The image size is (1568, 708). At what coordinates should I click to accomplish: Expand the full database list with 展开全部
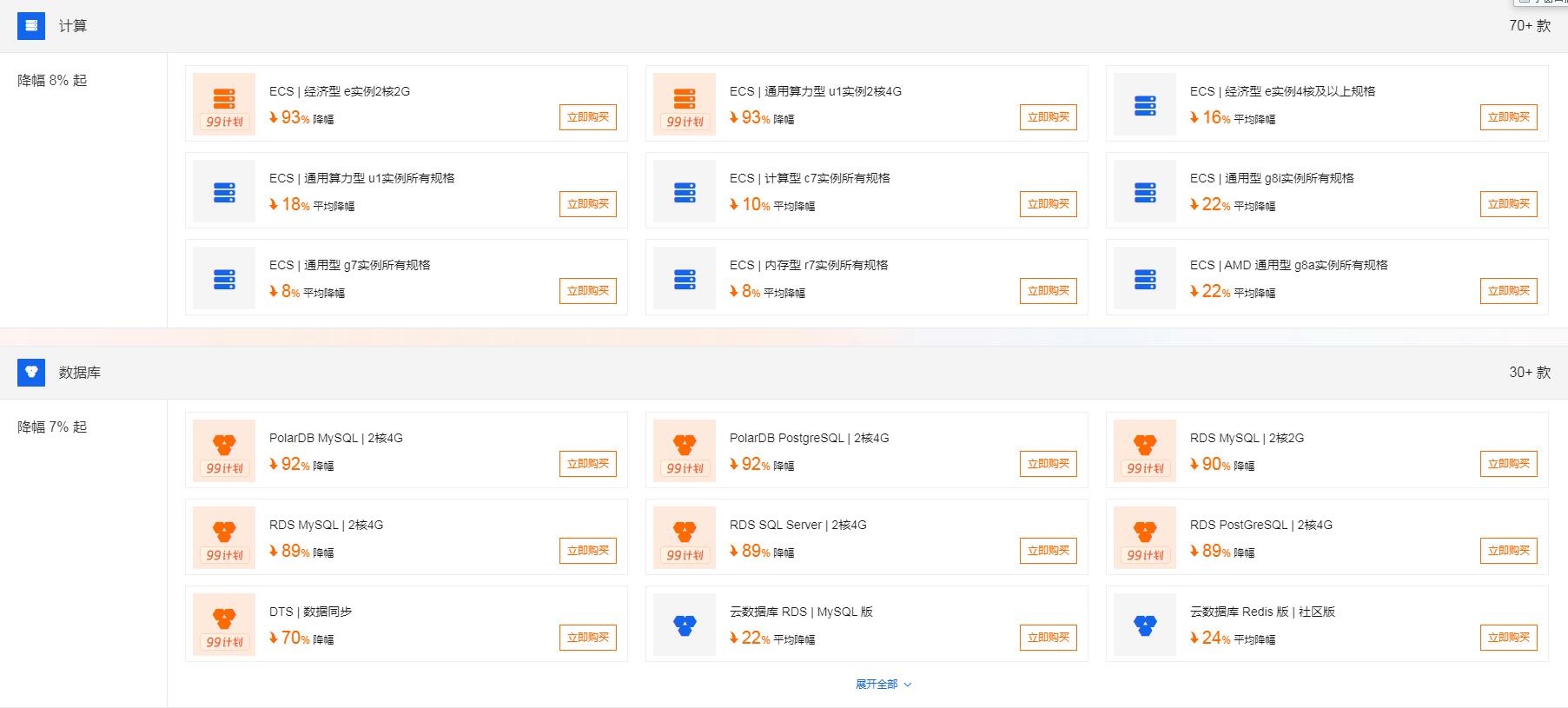[x=883, y=685]
